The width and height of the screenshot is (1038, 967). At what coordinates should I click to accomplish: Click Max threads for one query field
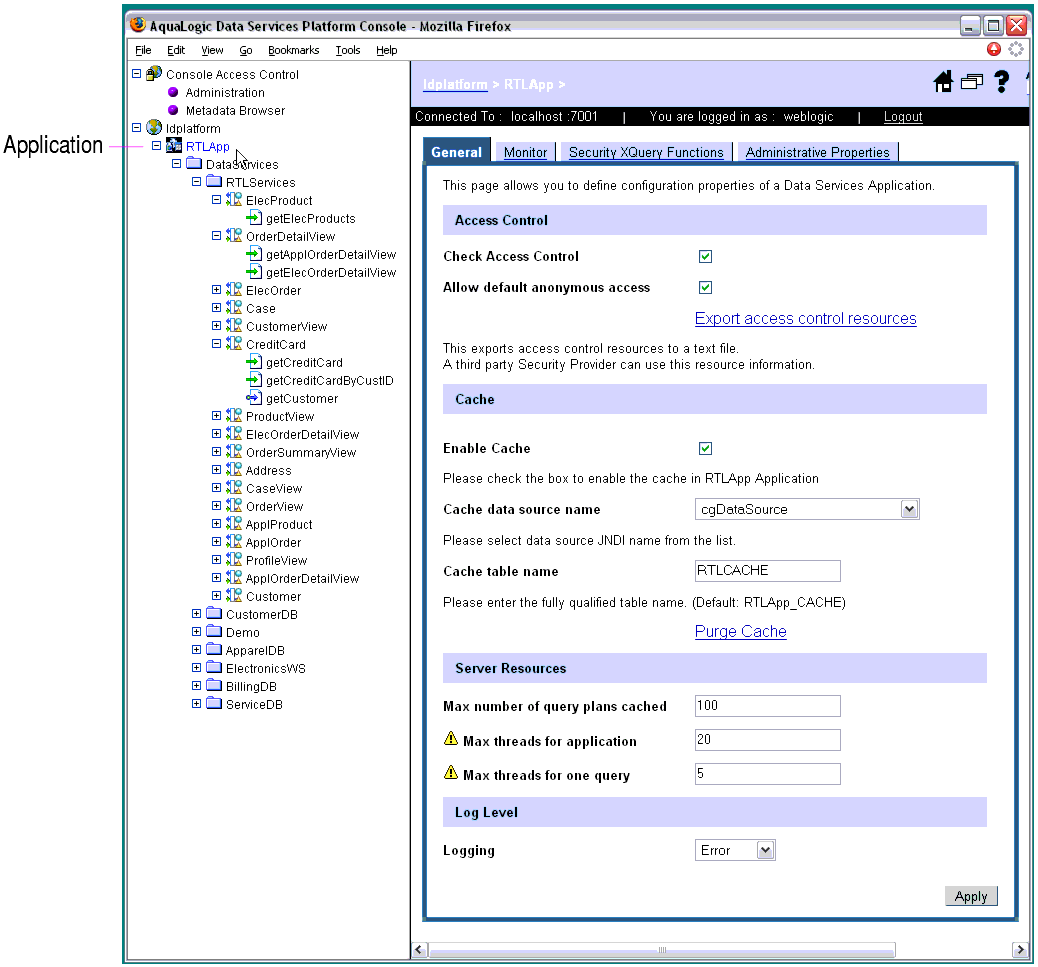pyautogui.click(x=768, y=774)
